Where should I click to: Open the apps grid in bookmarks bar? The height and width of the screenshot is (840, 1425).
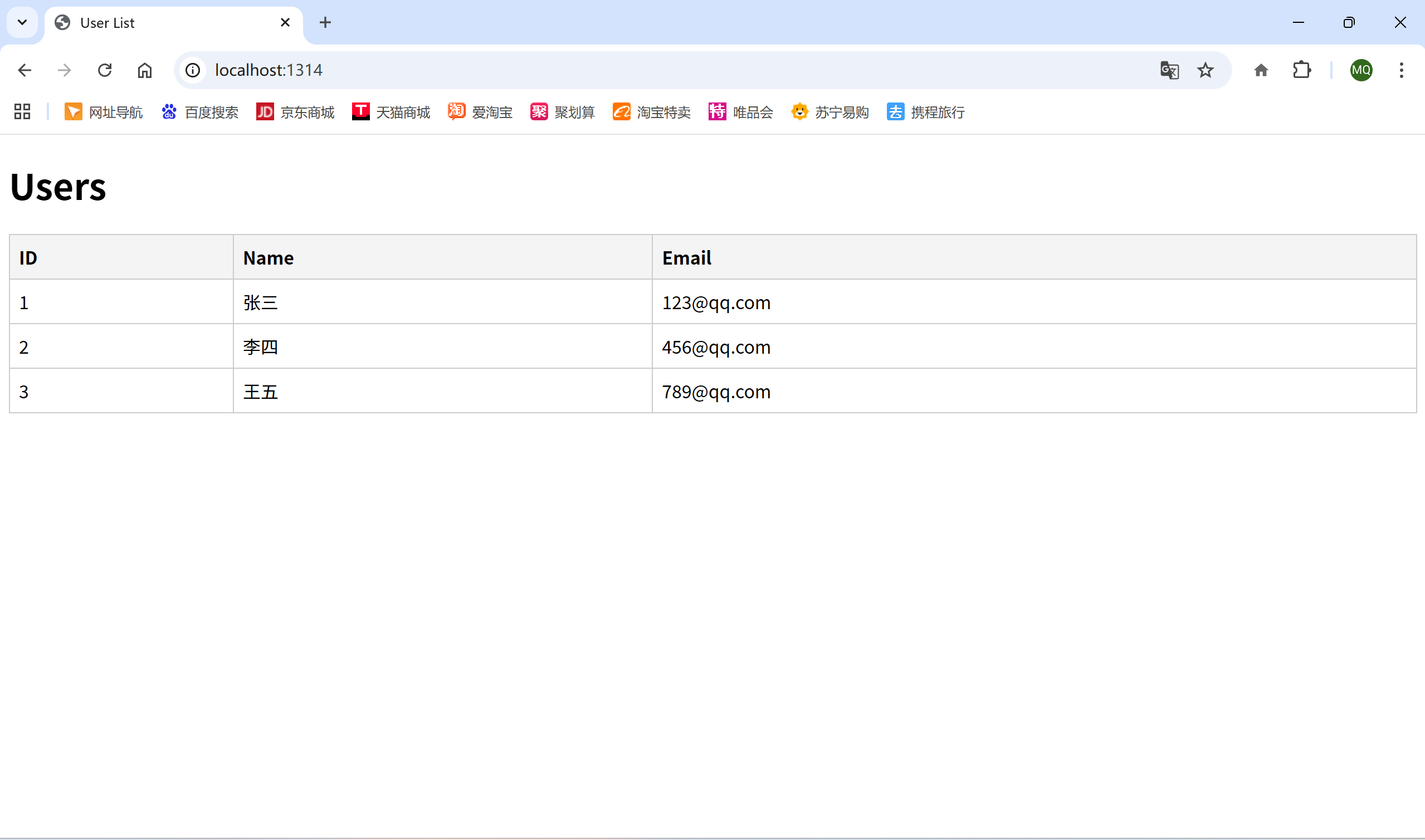coord(22,112)
